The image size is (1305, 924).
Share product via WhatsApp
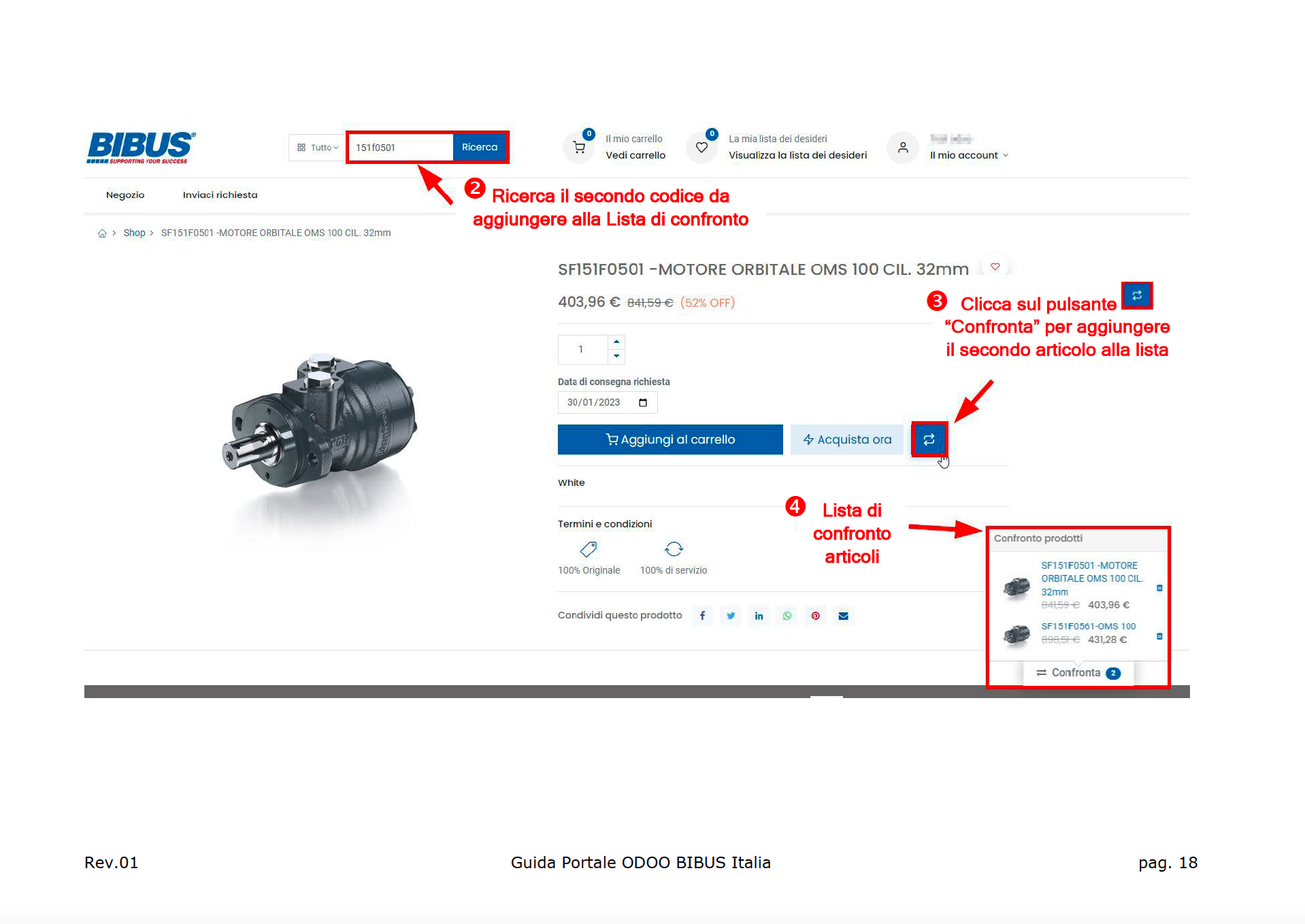click(787, 616)
